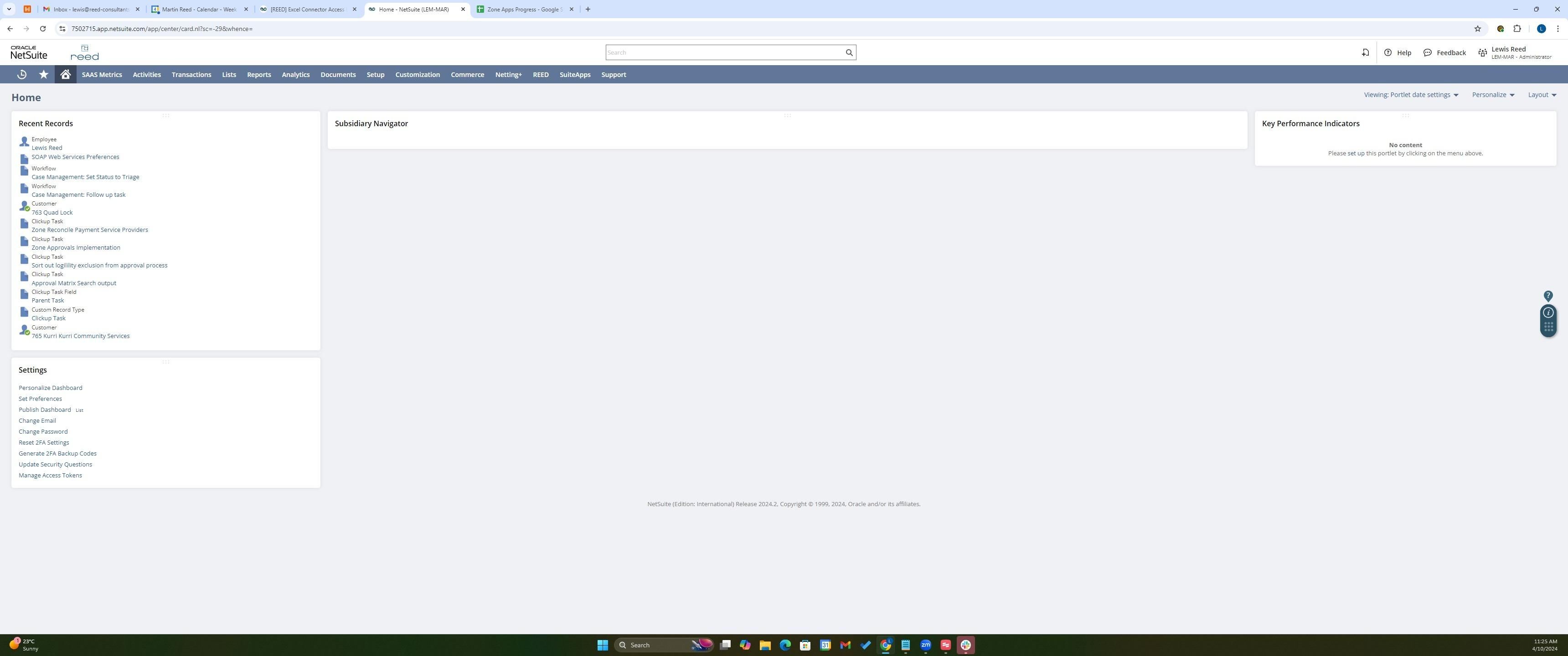Click the Help question mark icon
This screenshot has width=1568, height=656.
click(x=1388, y=52)
